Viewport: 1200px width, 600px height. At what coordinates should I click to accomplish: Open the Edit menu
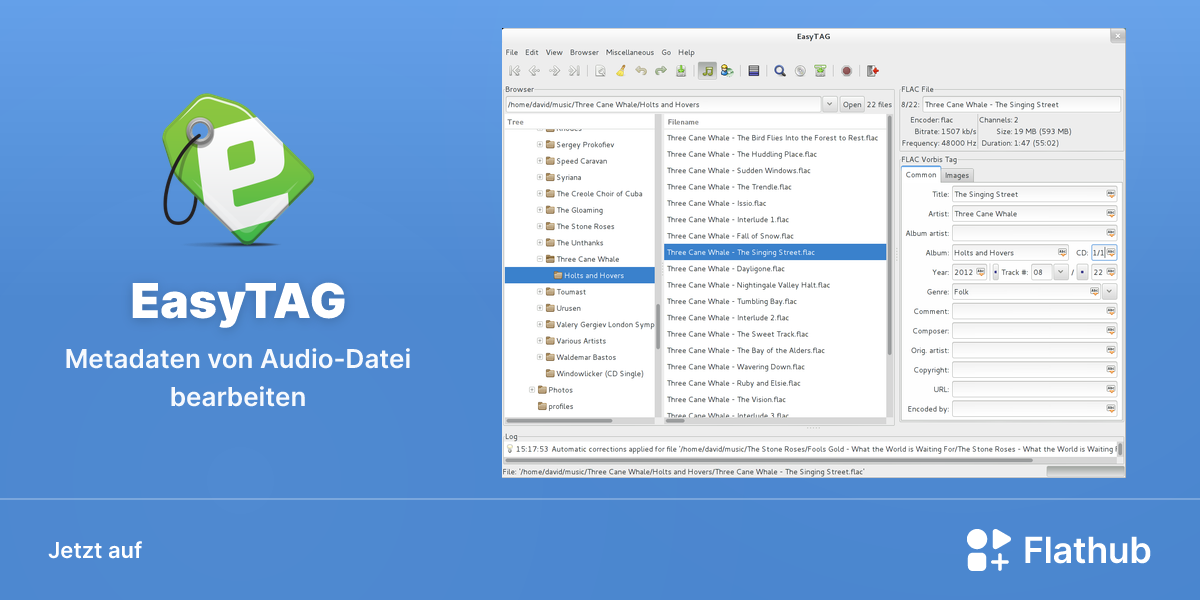click(x=532, y=52)
